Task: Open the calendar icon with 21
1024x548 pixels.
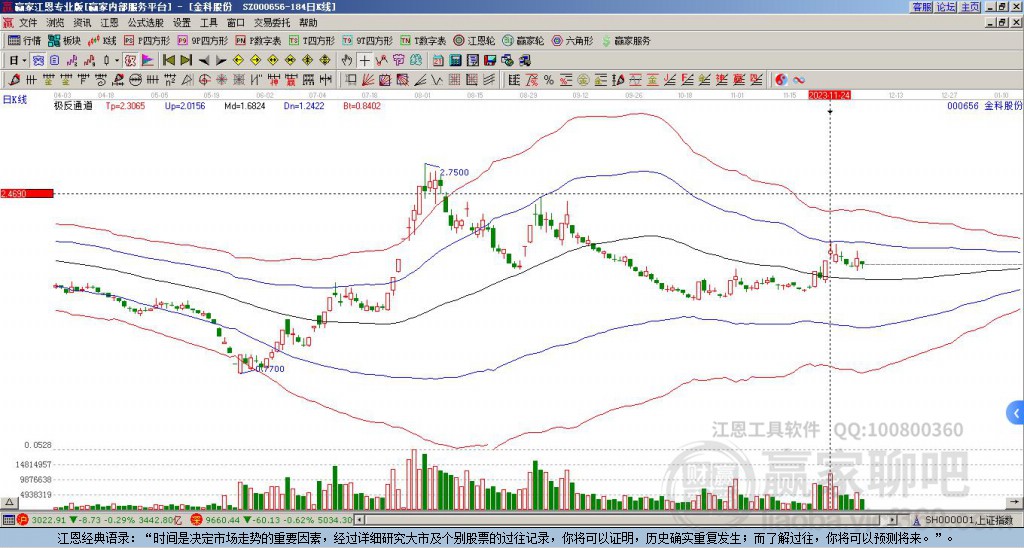Action: click(x=438, y=60)
